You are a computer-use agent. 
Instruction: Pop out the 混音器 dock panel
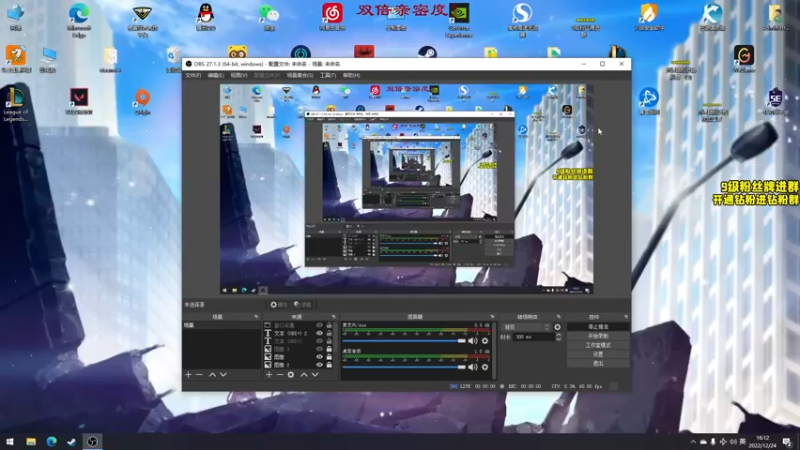[x=492, y=317]
